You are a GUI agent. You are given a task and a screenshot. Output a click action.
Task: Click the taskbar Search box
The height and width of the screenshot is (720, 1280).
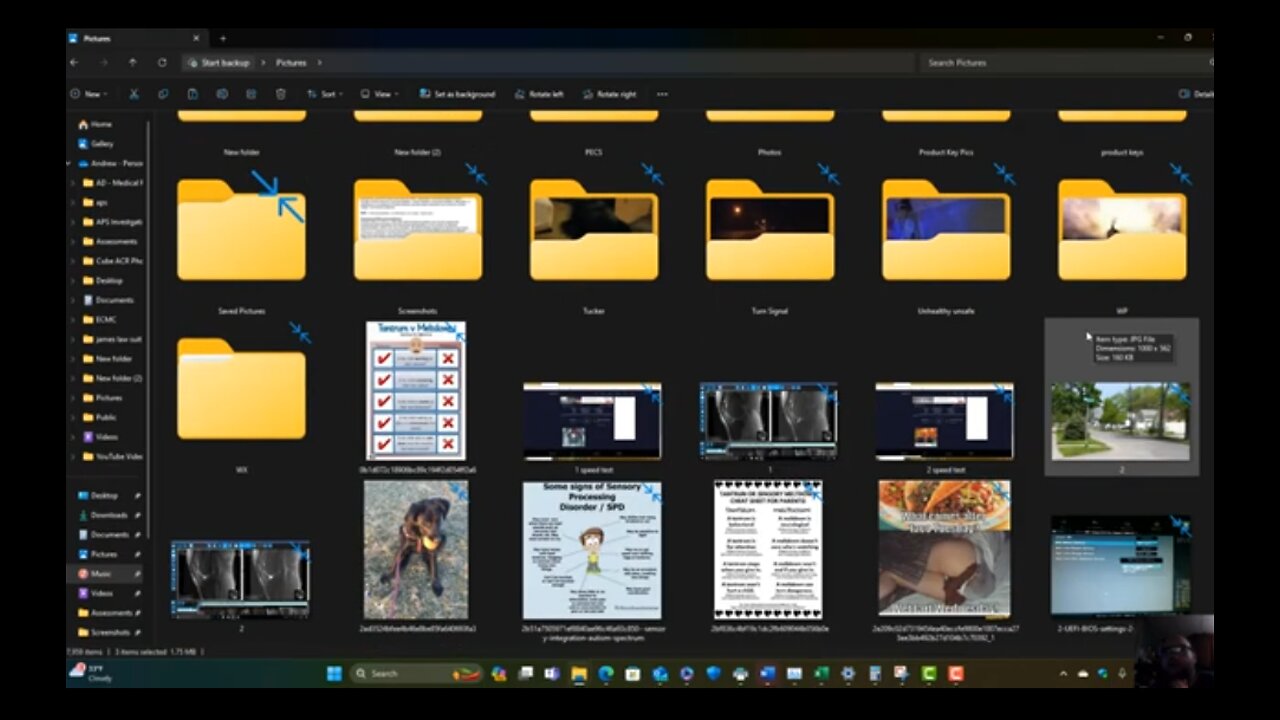pyautogui.click(x=418, y=673)
